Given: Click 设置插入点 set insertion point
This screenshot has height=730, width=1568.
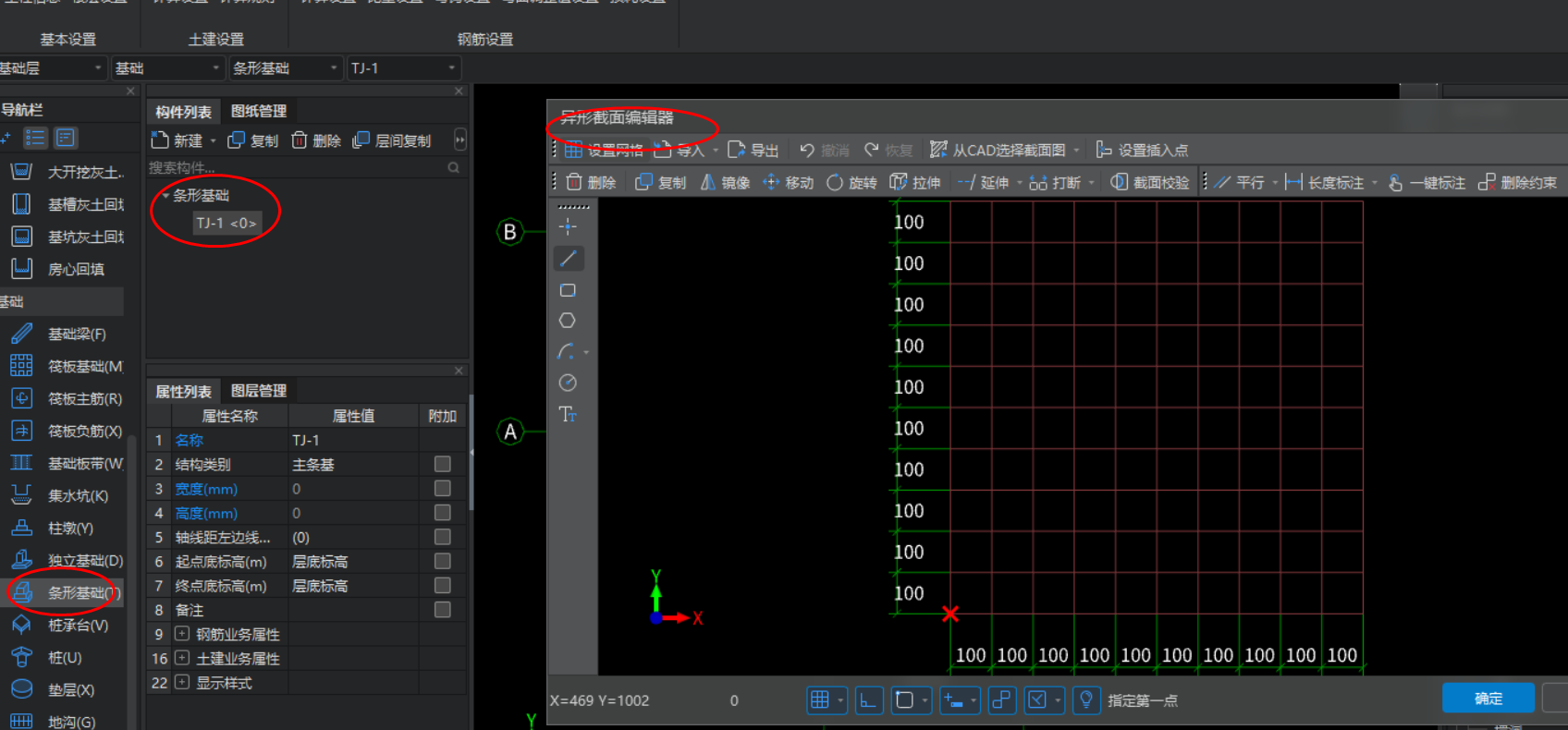Looking at the screenshot, I should (x=1142, y=150).
